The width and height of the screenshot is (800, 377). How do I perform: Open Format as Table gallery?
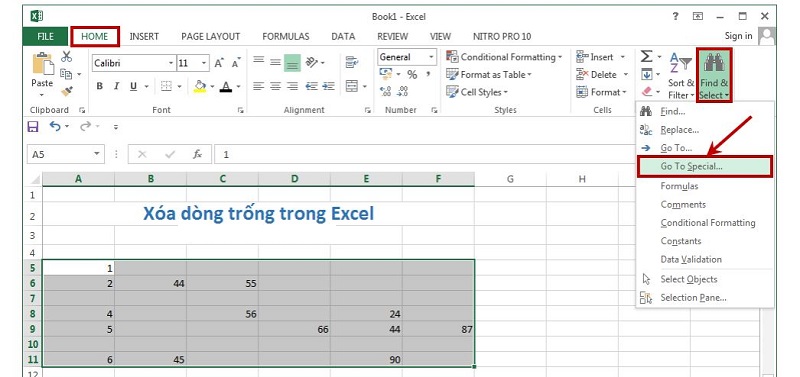[489, 74]
